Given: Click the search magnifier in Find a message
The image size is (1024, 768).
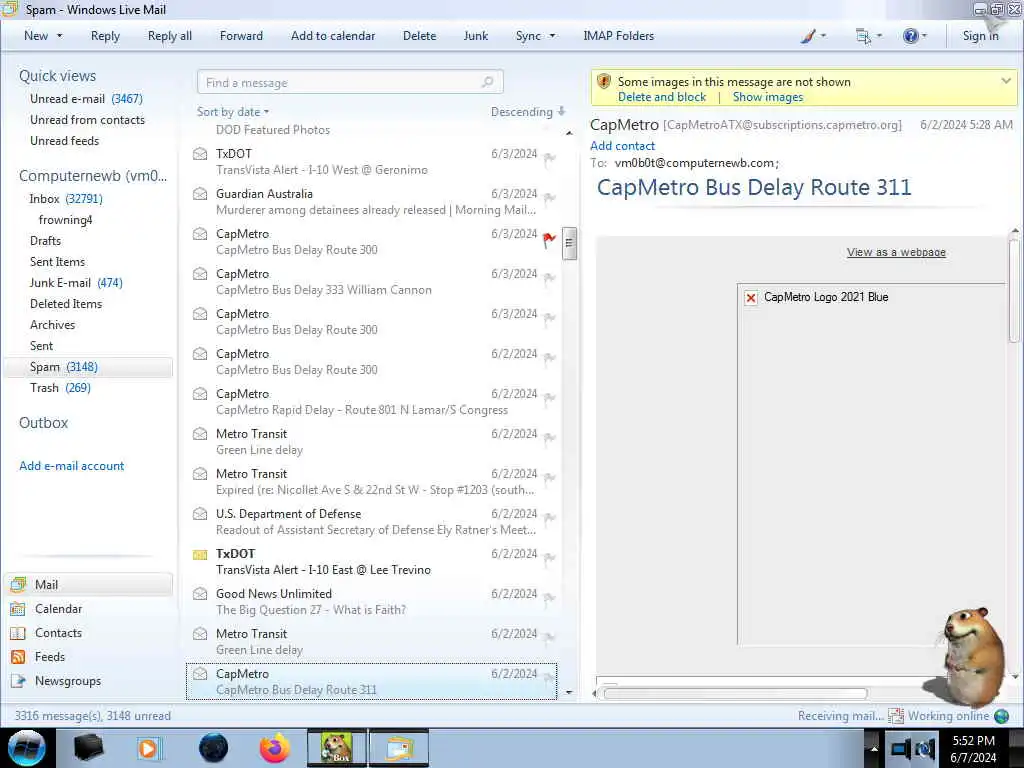Looking at the screenshot, I should (487, 82).
